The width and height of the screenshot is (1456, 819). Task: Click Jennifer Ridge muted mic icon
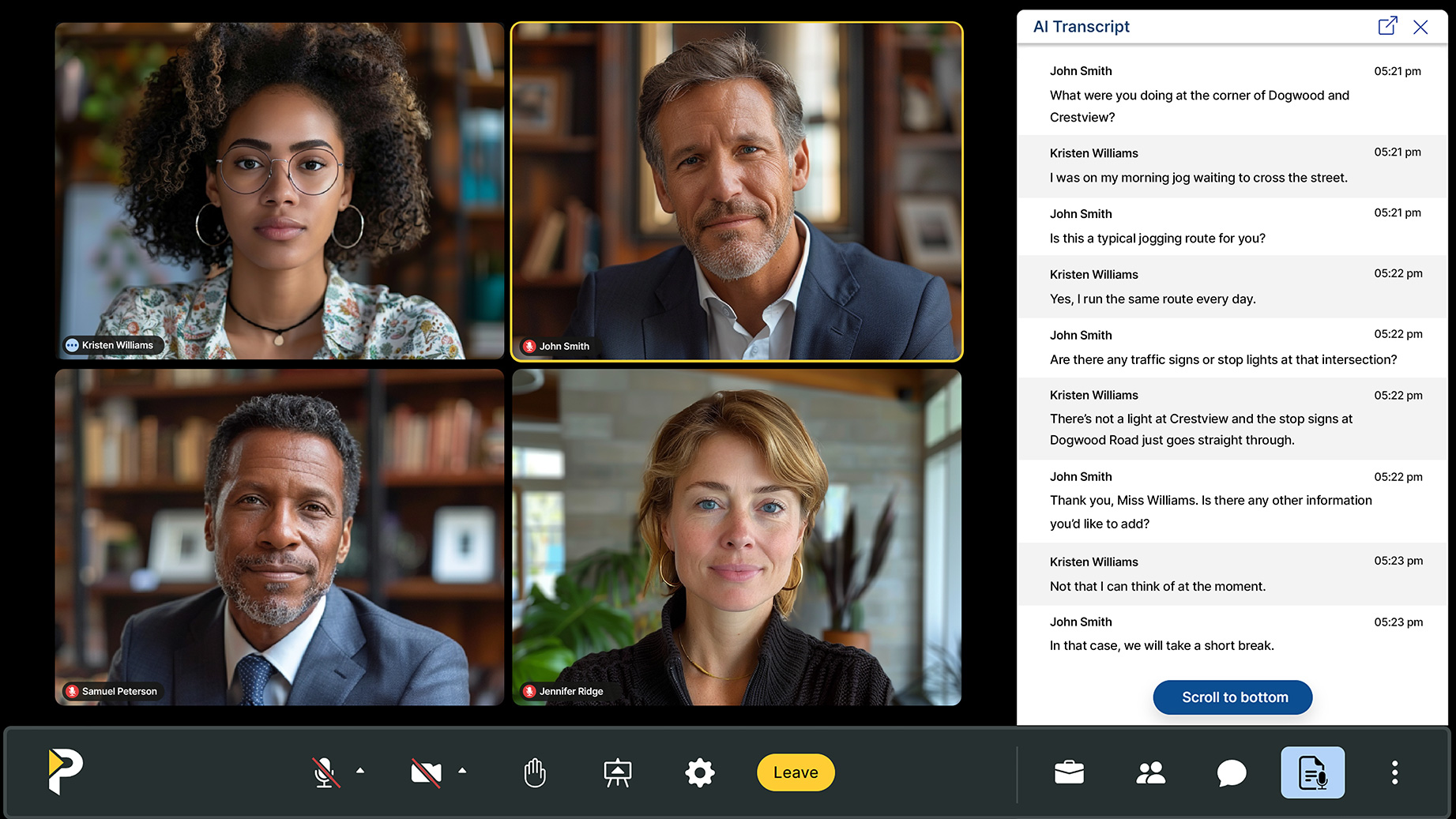[529, 691]
